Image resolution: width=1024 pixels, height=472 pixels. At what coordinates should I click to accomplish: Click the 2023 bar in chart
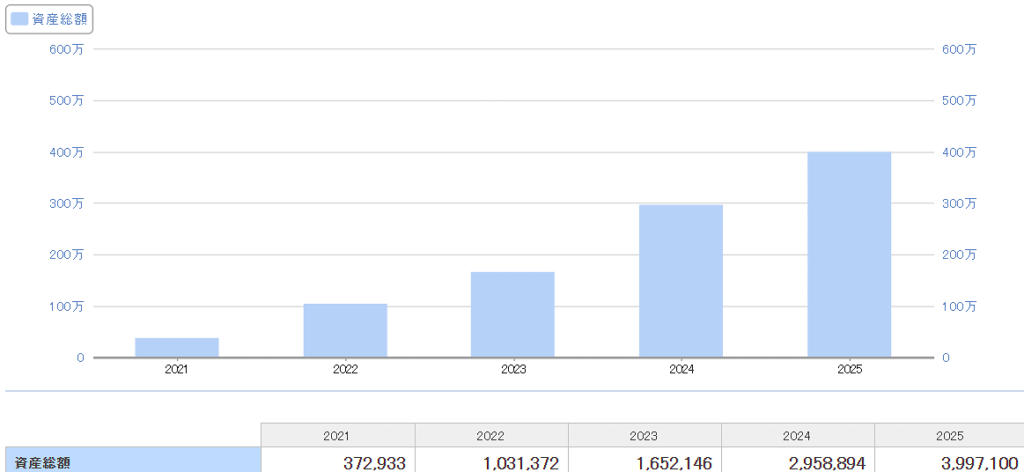513,314
